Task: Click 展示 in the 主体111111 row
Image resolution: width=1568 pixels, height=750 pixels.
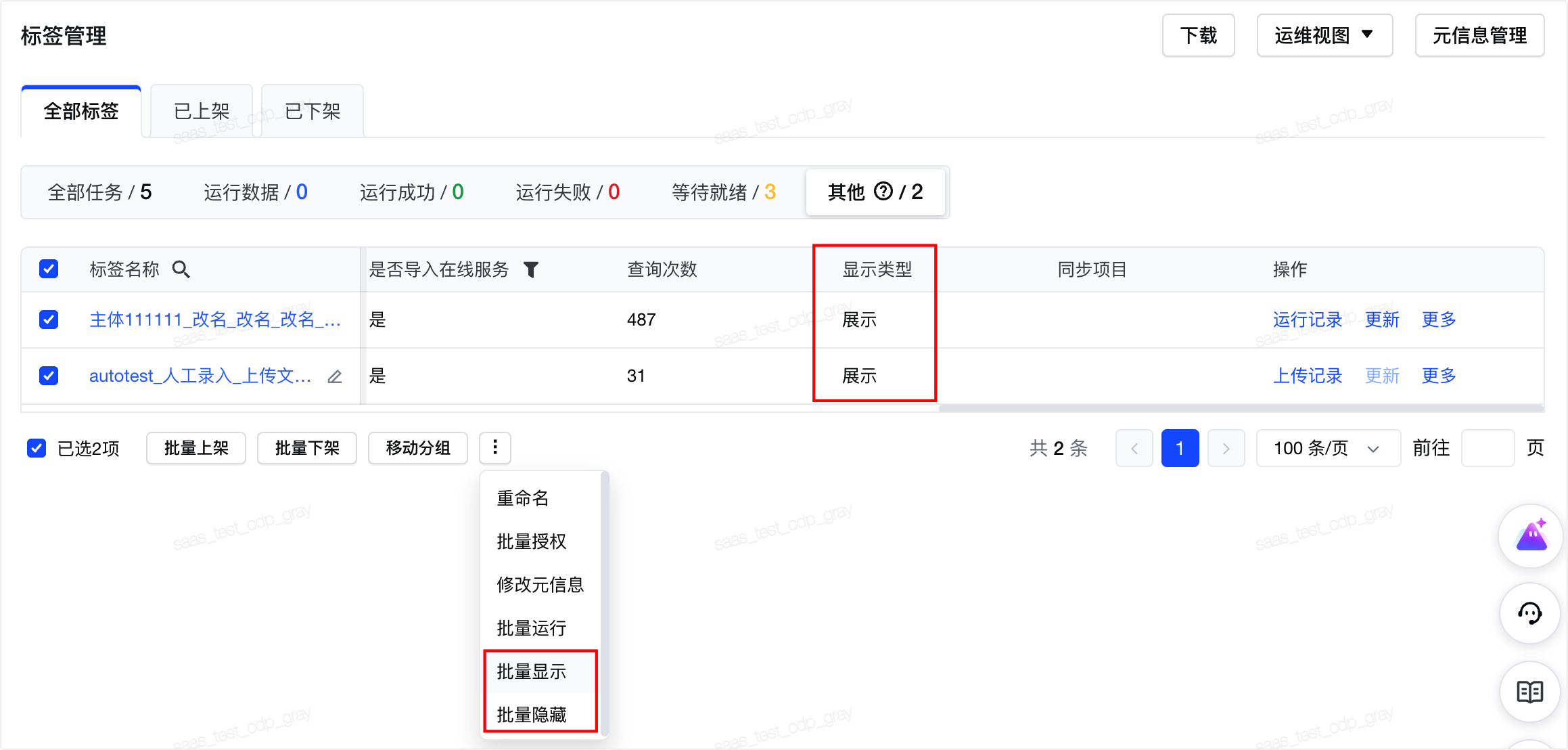Action: (860, 319)
